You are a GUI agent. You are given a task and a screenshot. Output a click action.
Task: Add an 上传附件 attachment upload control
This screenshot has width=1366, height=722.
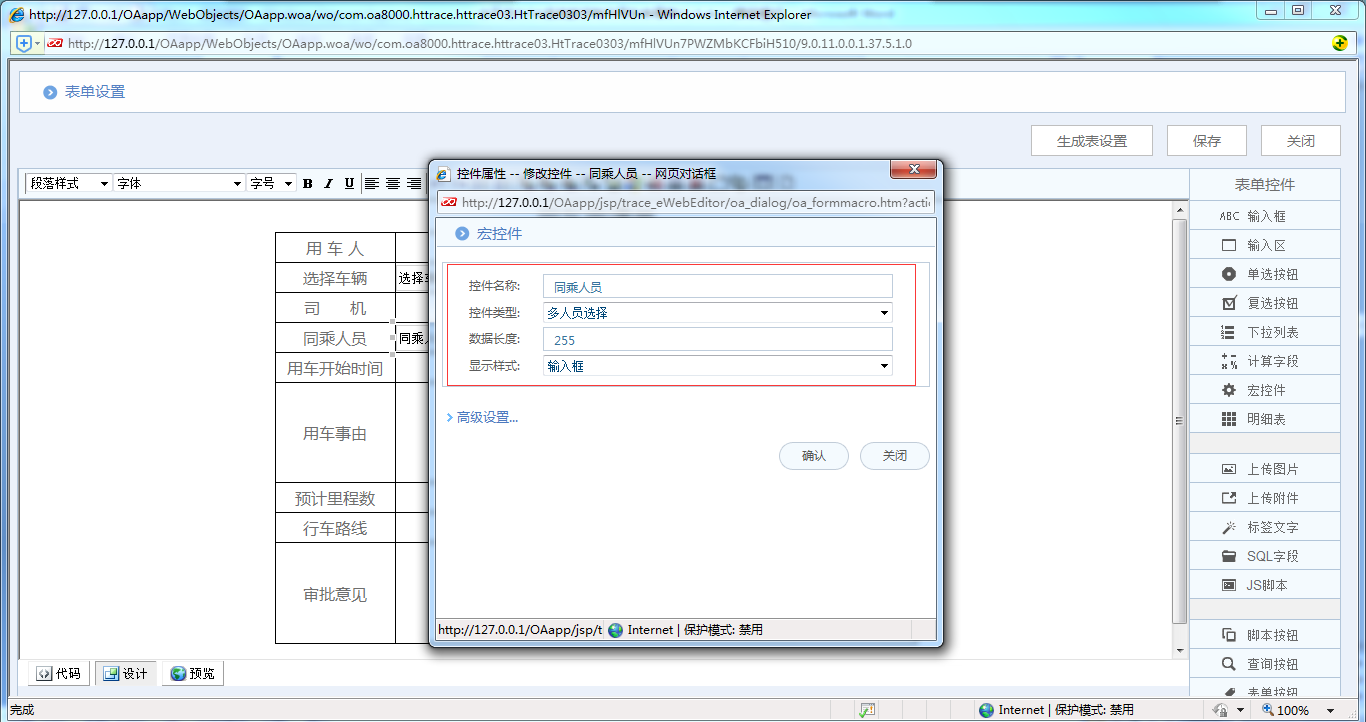1264,497
